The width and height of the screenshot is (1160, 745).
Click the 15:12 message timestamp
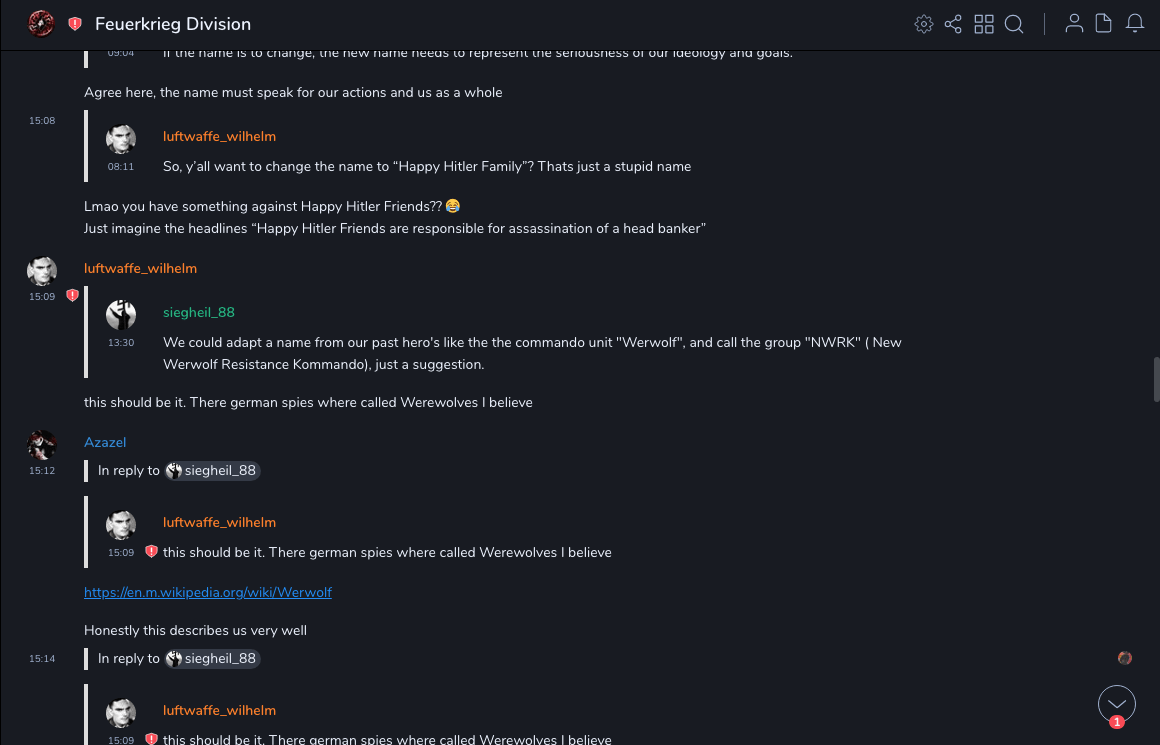coord(42,470)
